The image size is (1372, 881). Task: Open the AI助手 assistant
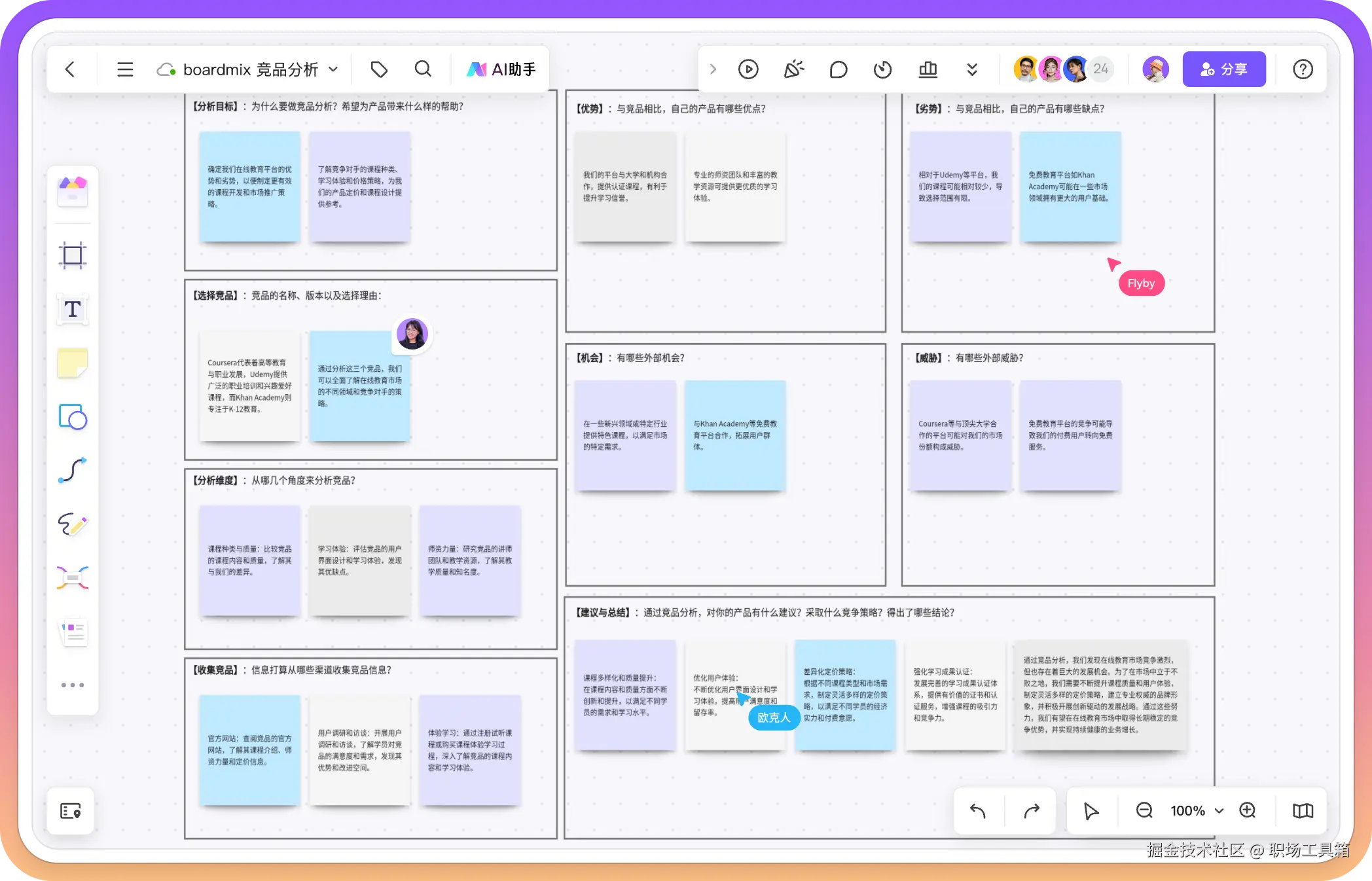pyautogui.click(x=501, y=69)
